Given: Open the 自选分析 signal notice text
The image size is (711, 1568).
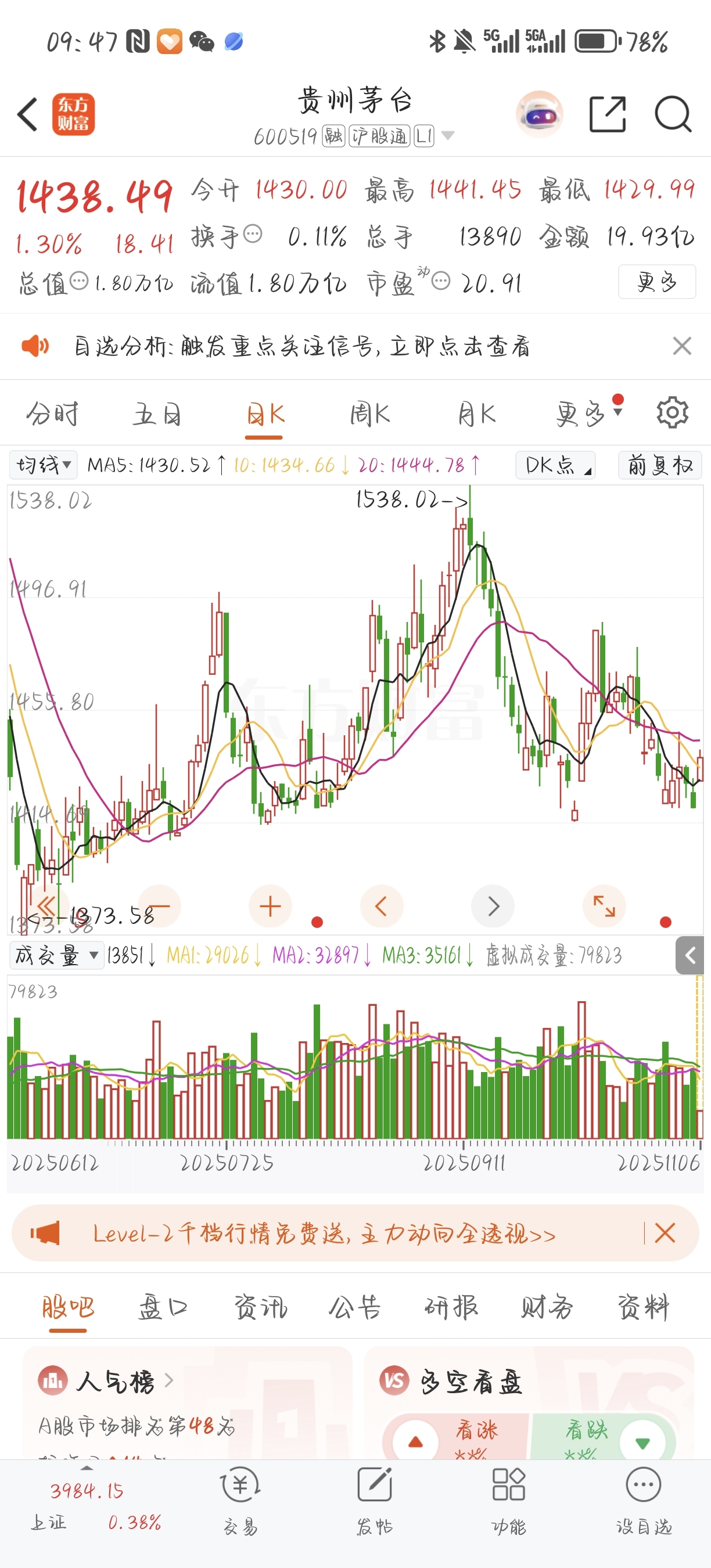Looking at the screenshot, I should click(301, 346).
